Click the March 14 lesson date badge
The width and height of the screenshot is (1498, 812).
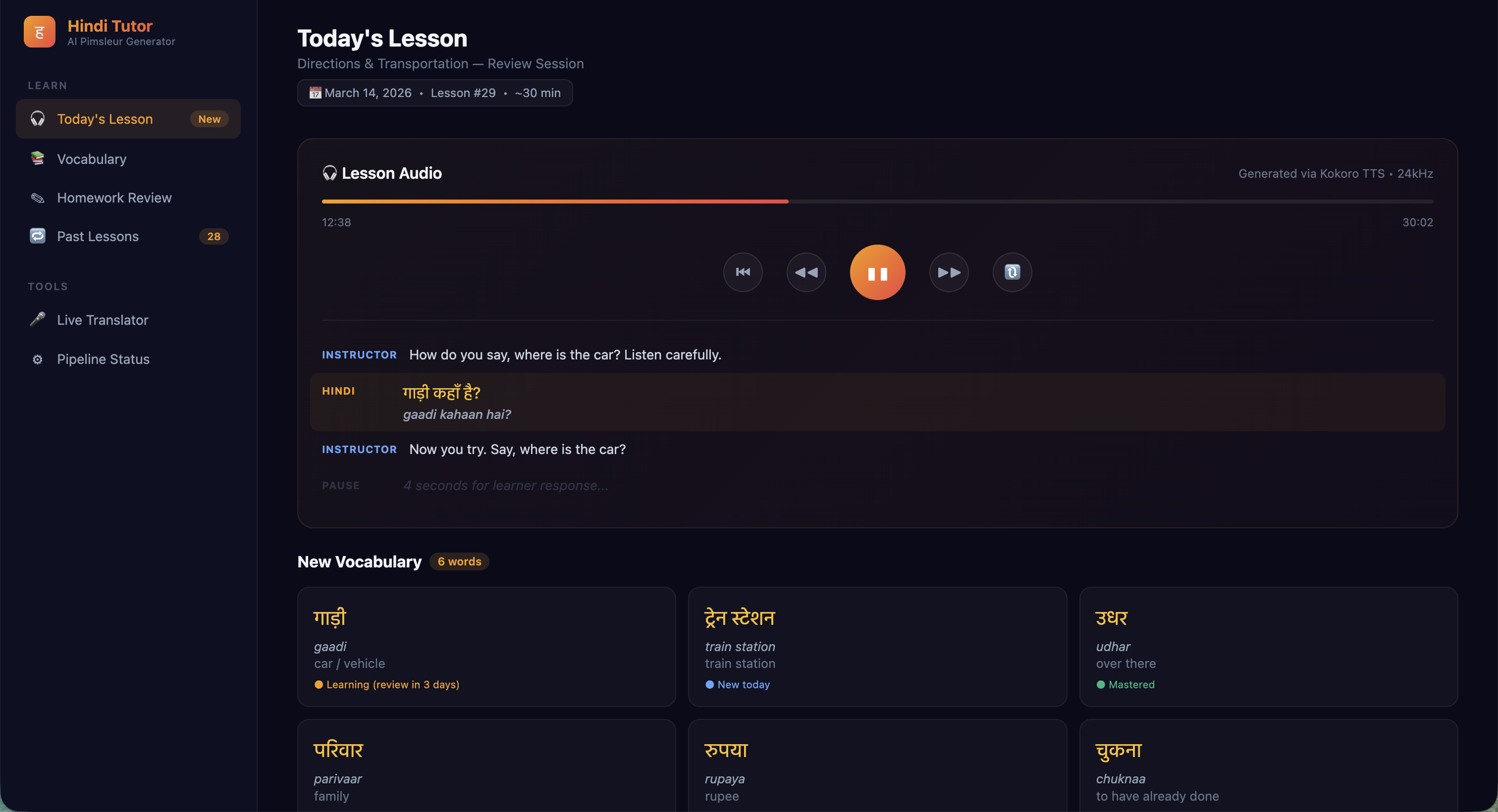434,93
